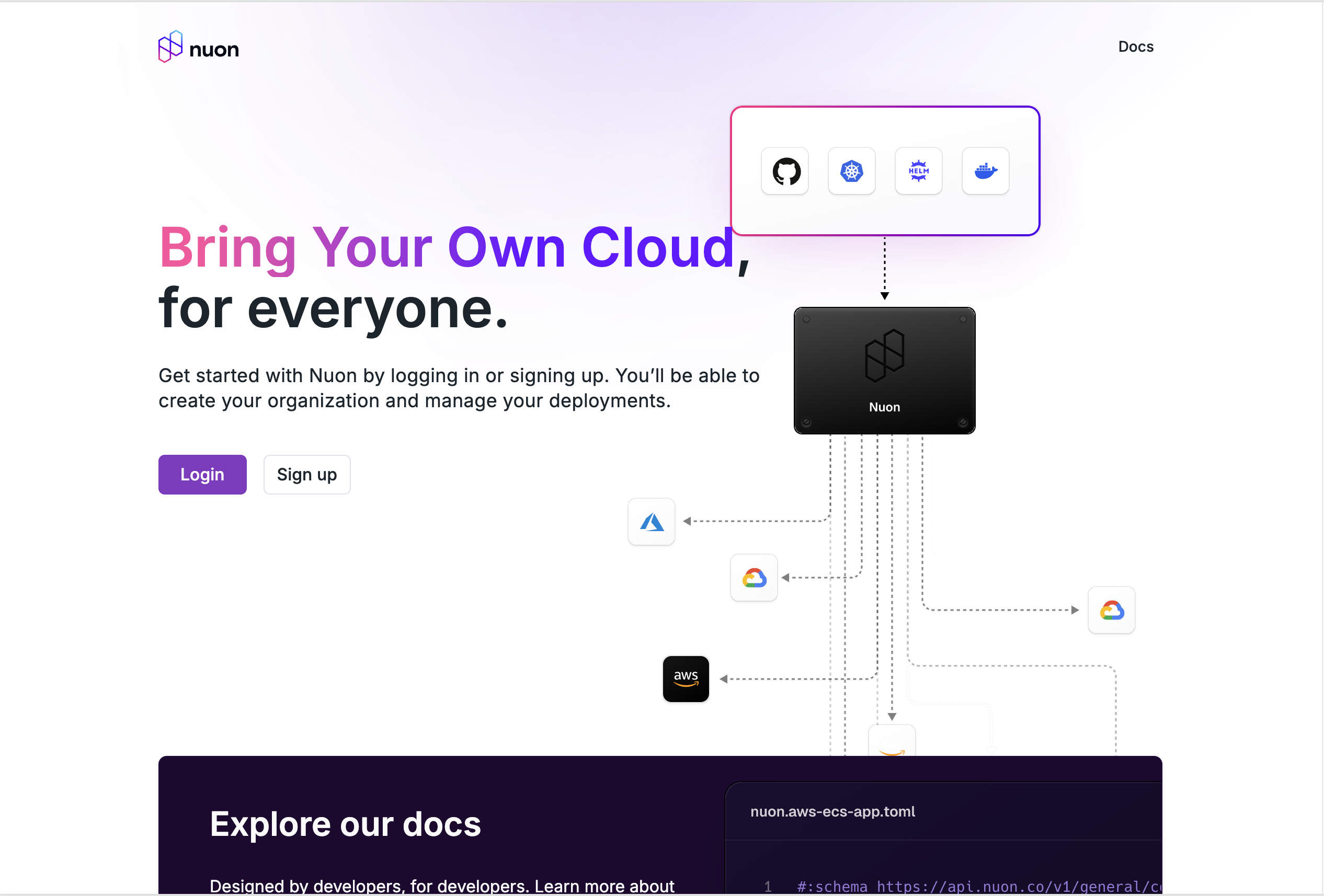The width and height of the screenshot is (1324, 896).
Task: Click the Explore our docs heading
Action: pyautogui.click(x=345, y=824)
